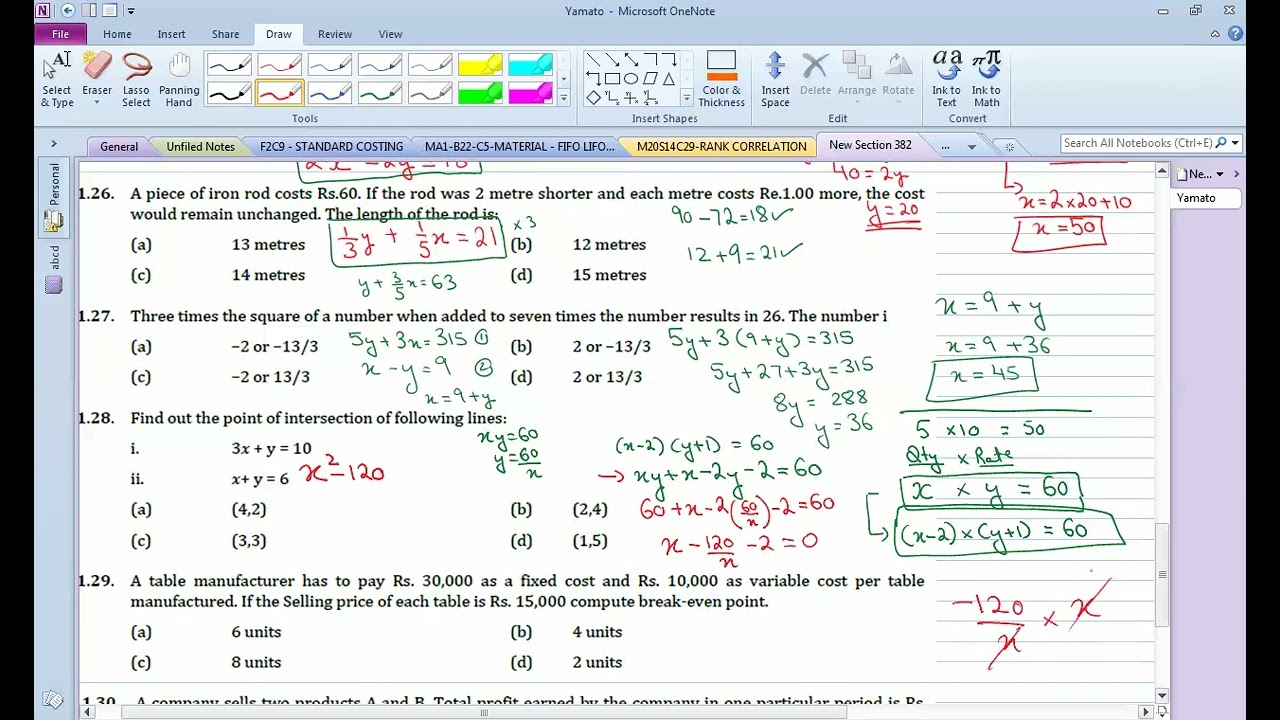Pick the thick gray pen, bottom row

tap(429, 94)
